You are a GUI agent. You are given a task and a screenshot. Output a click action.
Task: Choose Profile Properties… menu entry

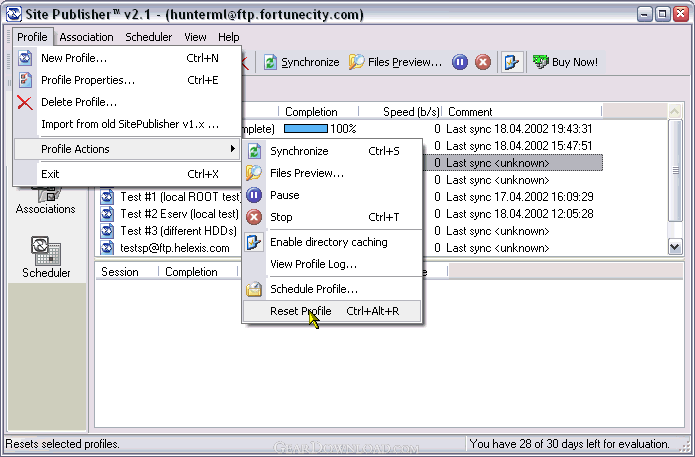(128, 80)
